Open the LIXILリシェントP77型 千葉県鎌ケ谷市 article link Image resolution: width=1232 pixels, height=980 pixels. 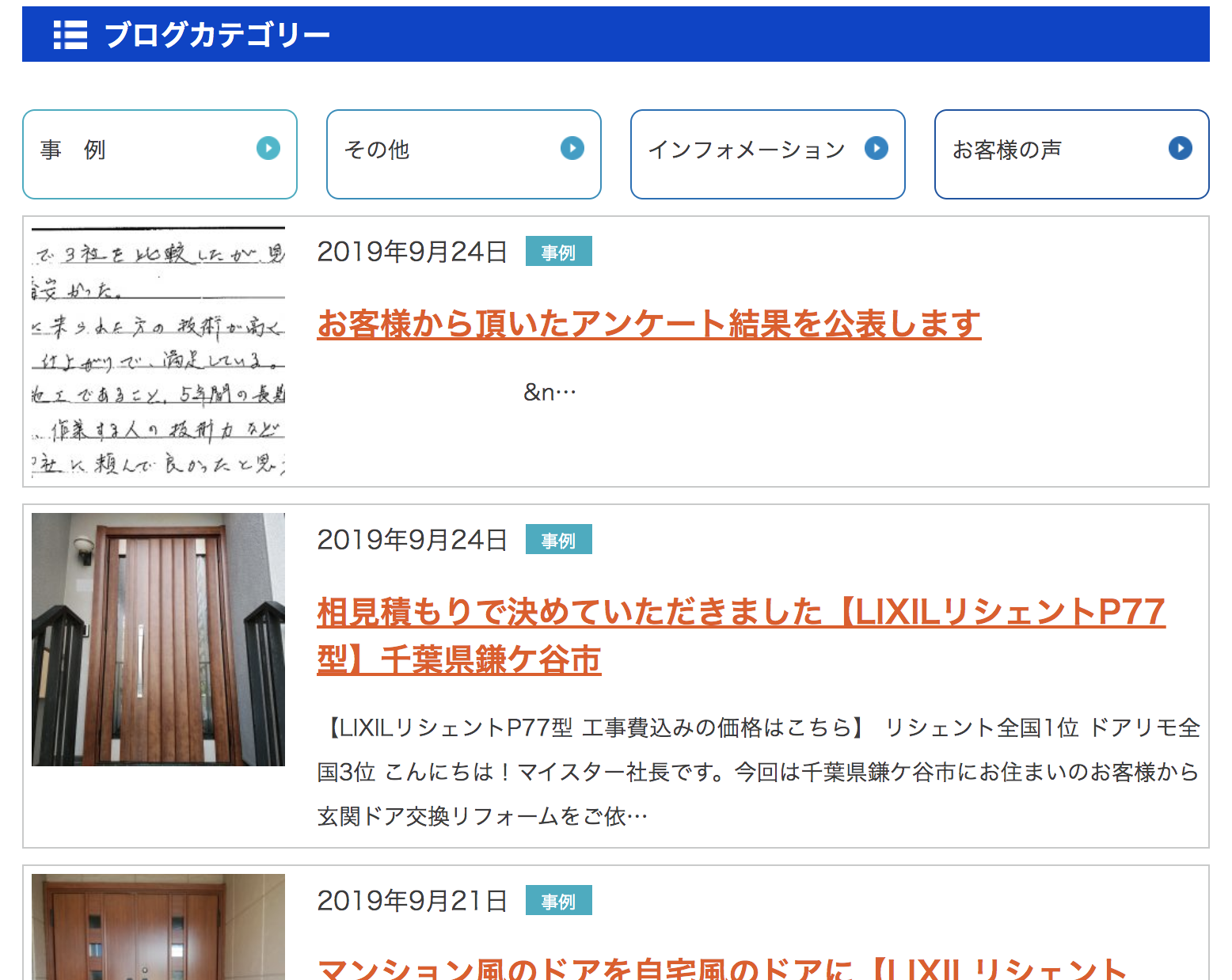[x=741, y=636]
